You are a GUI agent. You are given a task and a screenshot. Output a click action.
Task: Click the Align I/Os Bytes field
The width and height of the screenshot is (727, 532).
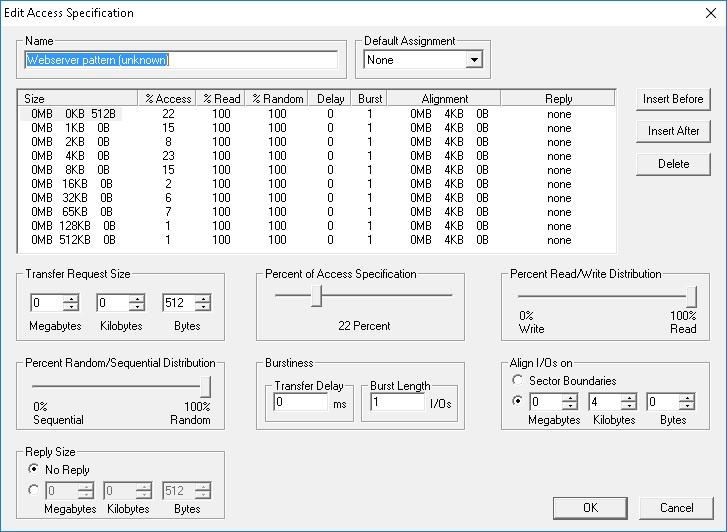point(663,402)
